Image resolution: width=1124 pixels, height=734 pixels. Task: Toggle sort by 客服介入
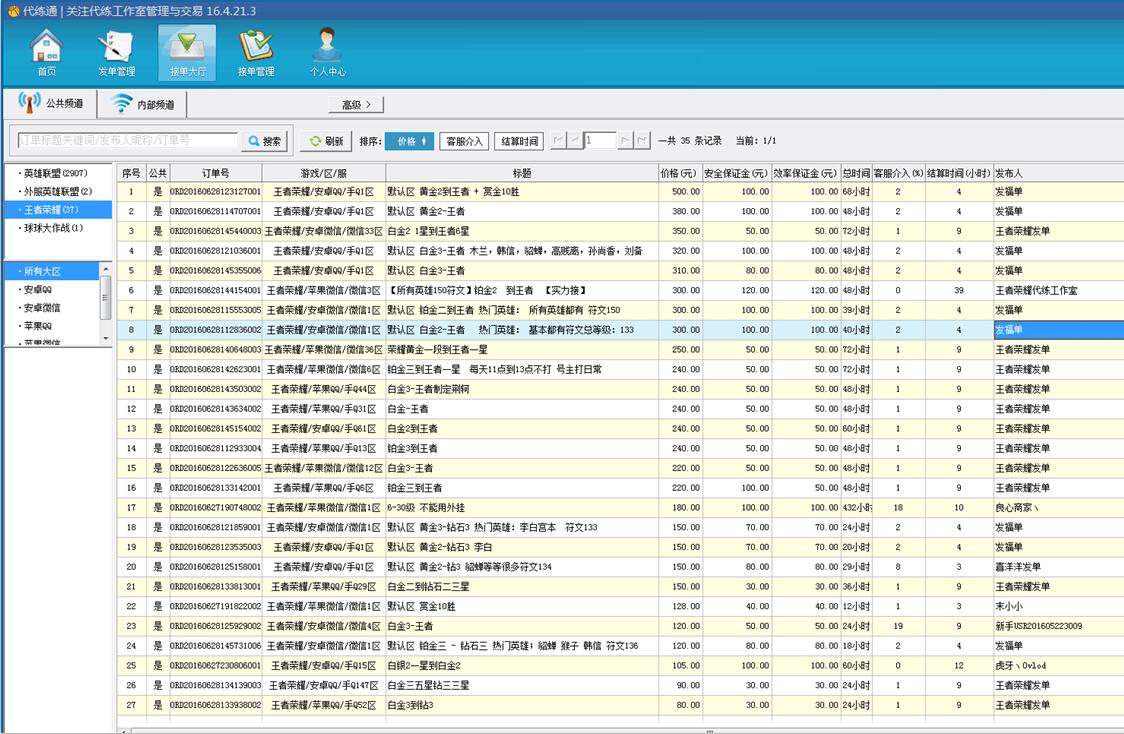coord(464,141)
